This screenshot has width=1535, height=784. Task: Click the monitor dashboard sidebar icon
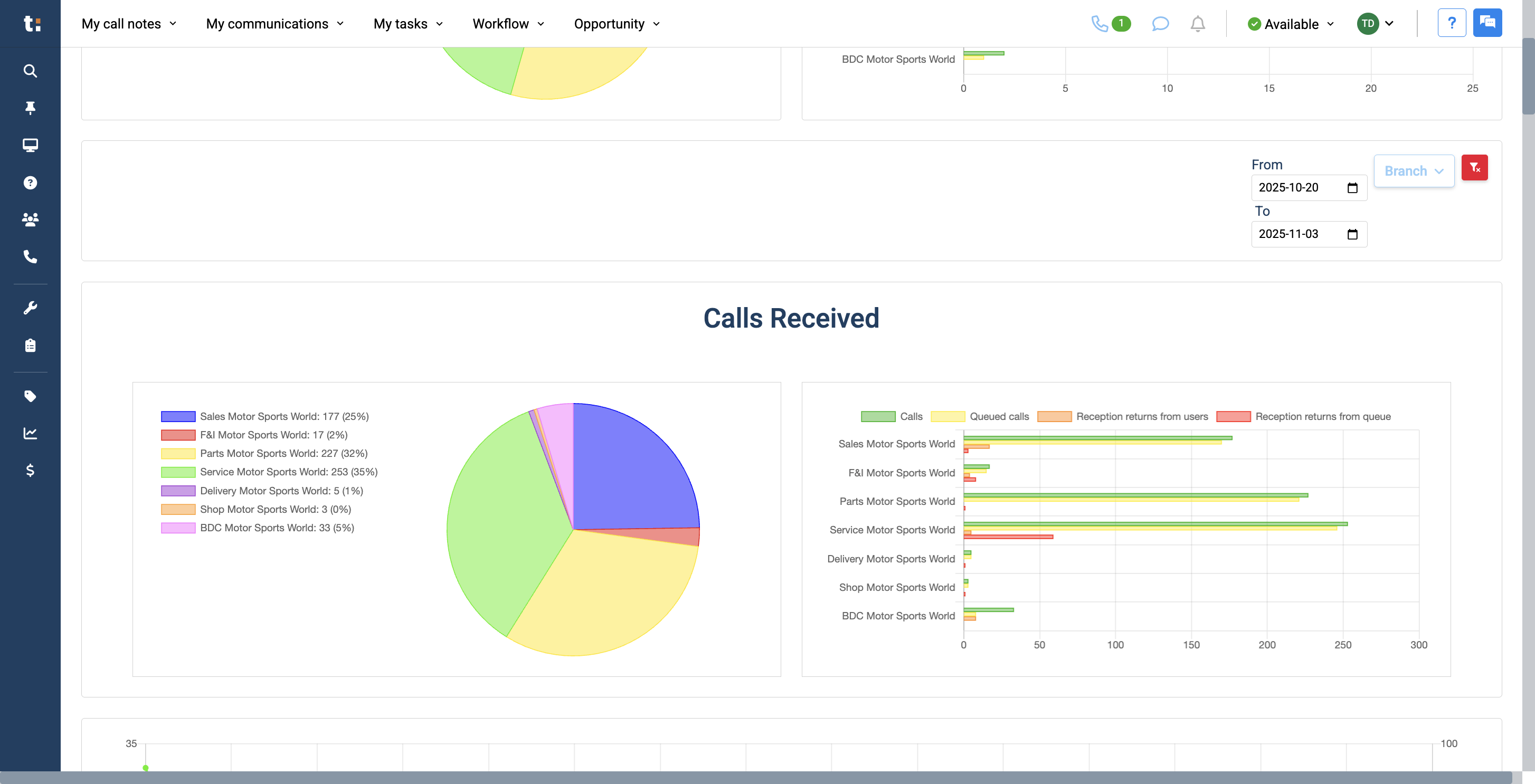(30, 146)
